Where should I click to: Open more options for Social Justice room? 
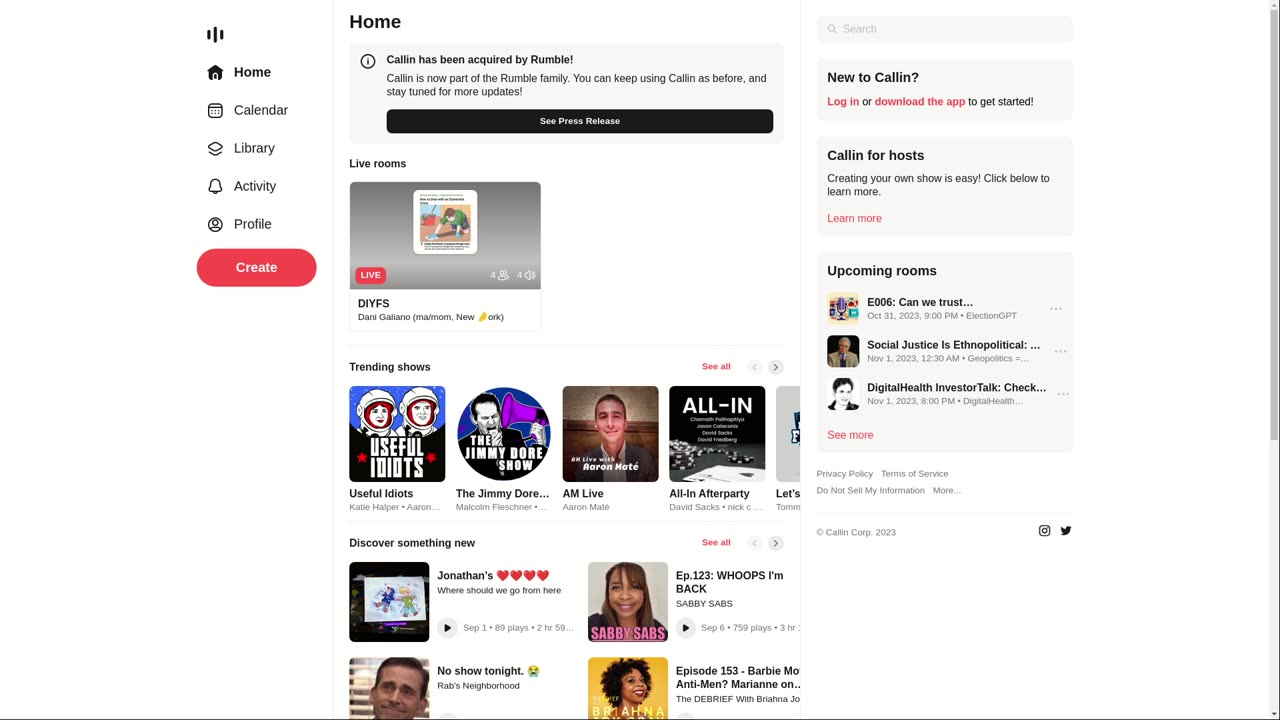click(x=1061, y=351)
